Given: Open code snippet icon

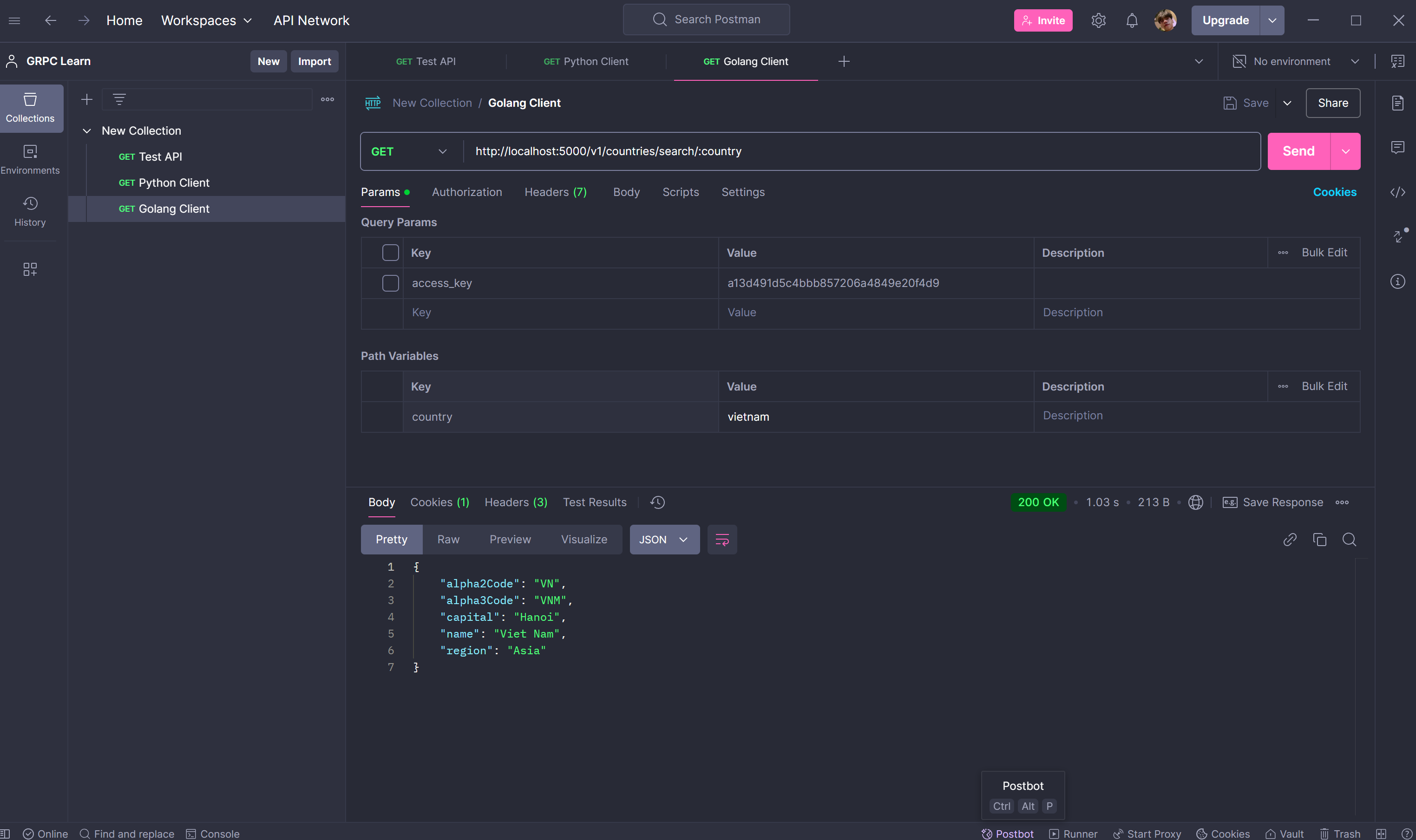Looking at the screenshot, I should [x=1397, y=192].
